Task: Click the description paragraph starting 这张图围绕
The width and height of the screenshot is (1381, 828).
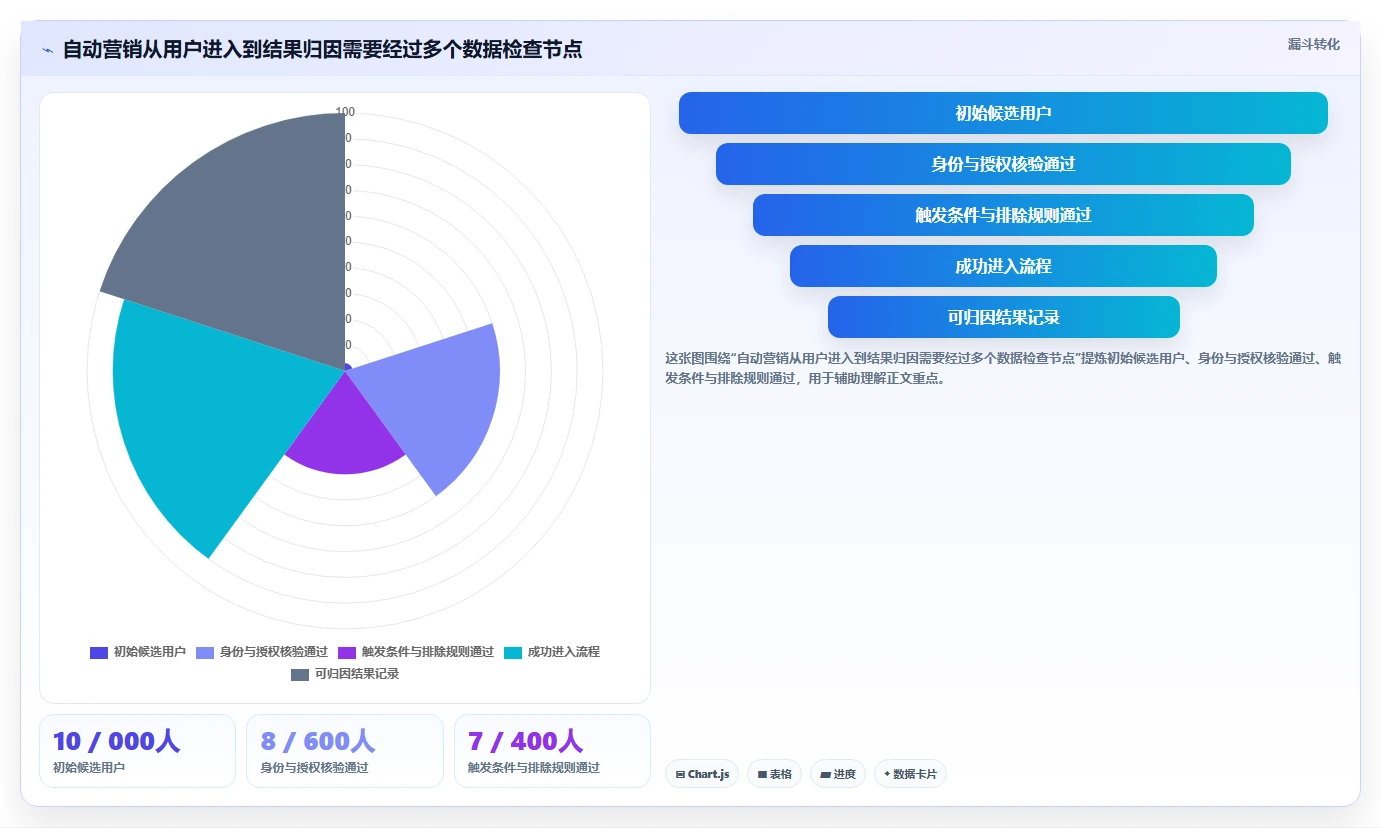Action: [1003, 368]
